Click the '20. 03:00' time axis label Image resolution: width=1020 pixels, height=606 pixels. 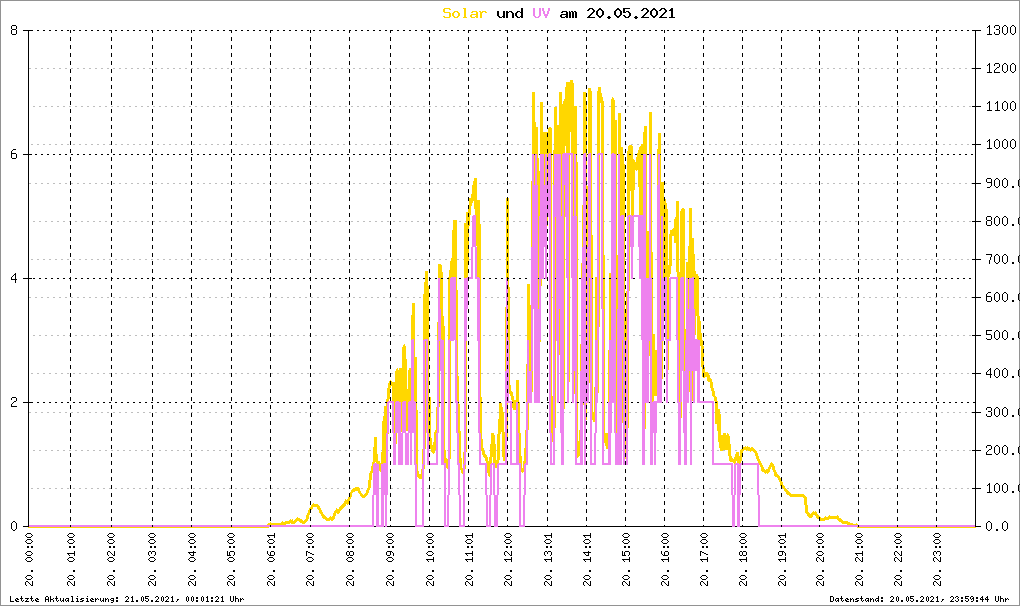[152, 560]
